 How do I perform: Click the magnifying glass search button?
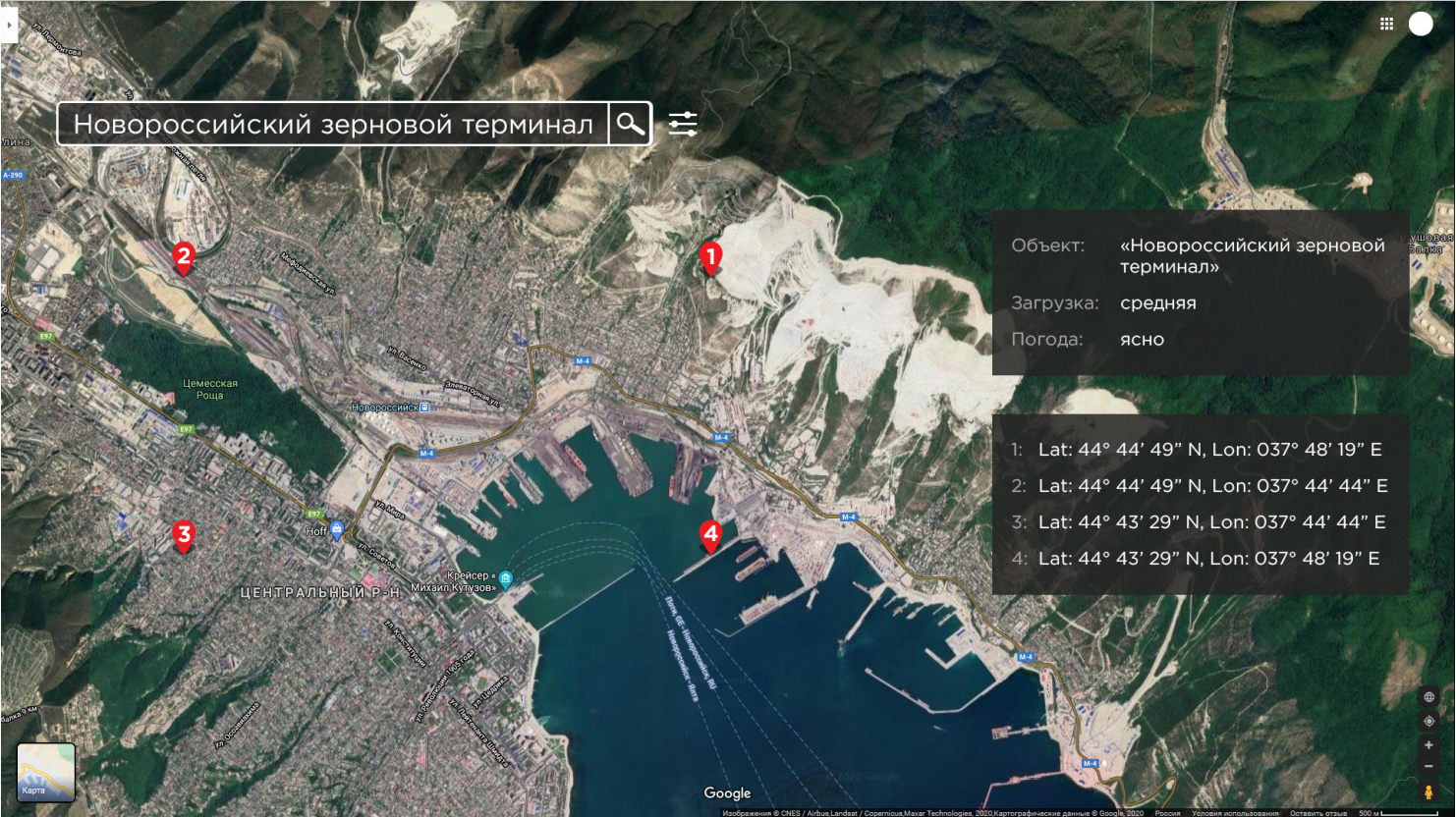tap(630, 124)
